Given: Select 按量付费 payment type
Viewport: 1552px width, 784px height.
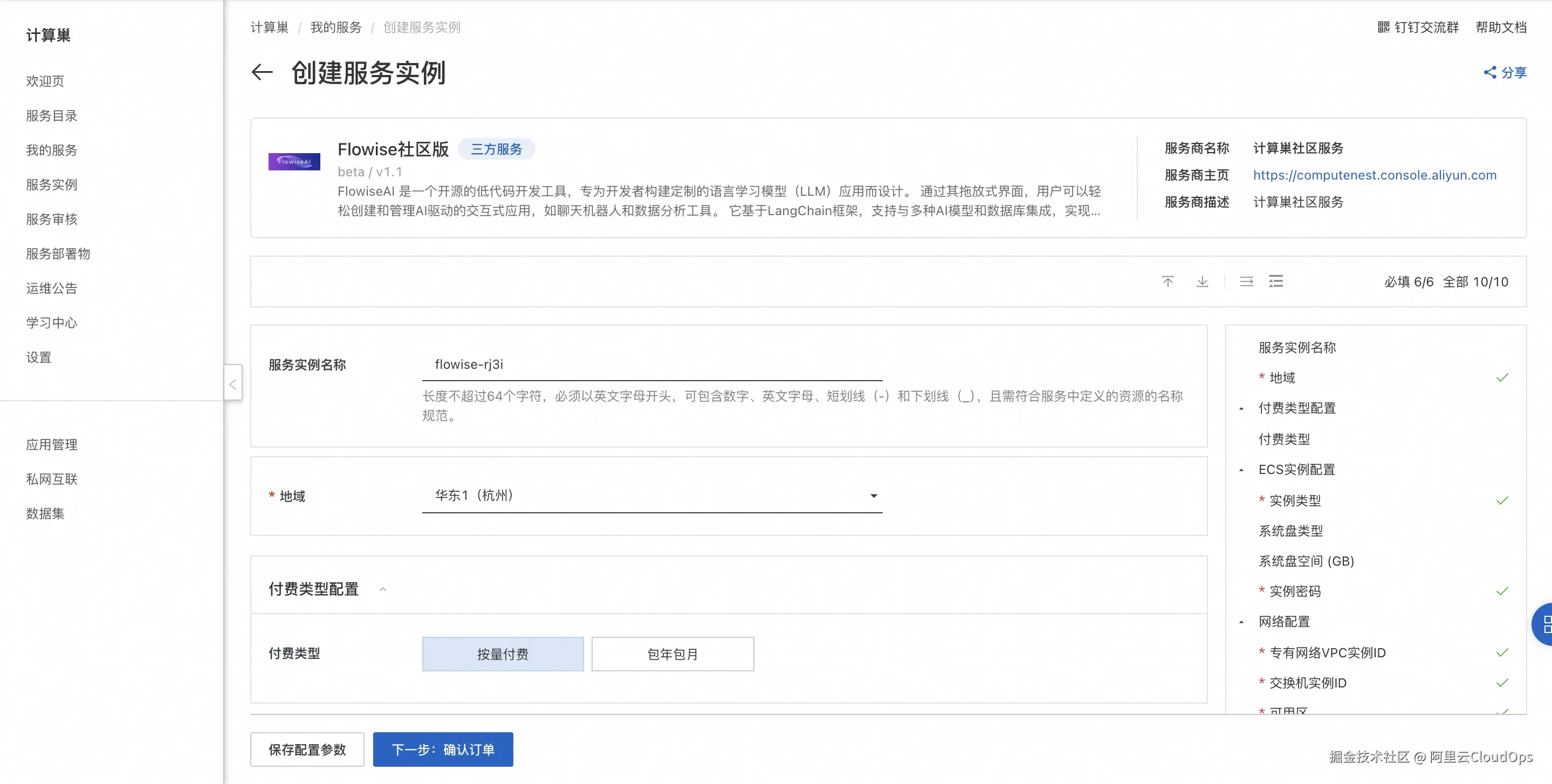Looking at the screenshot, I should point(503,653).
